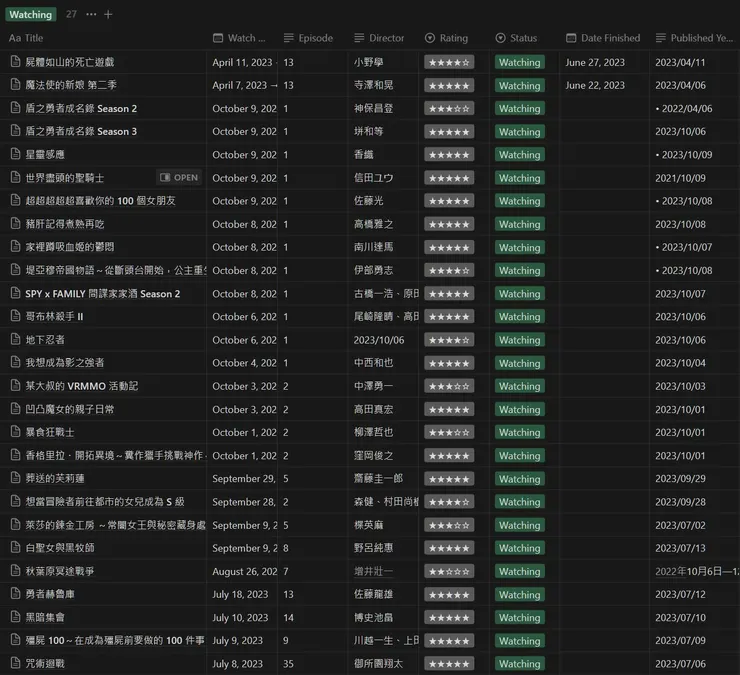This screenshot has height=675, width=740.
Task: Click page icon of 盾之勇者成名錄 Season 3
Action: [x=16, y=131]
